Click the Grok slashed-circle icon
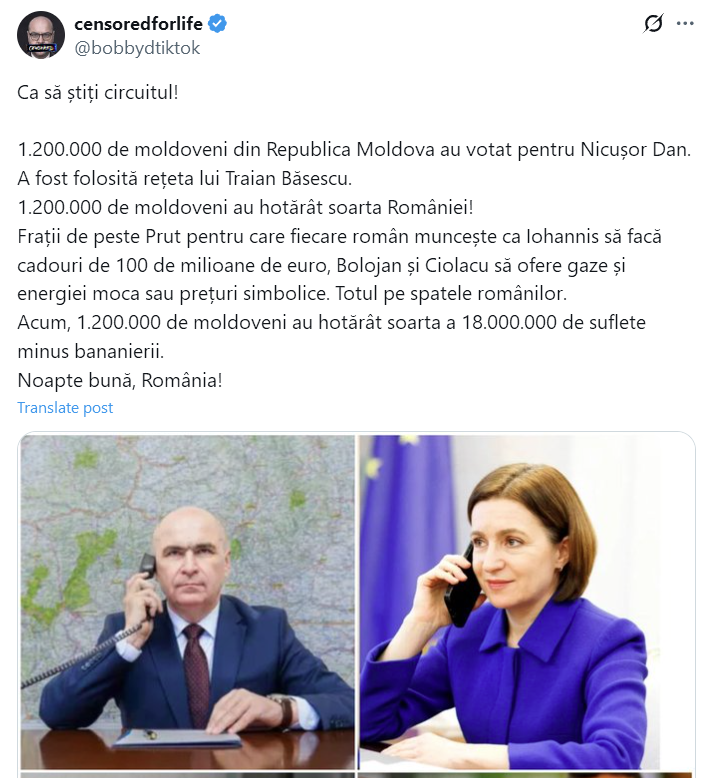This screenshot has height=778, width=709. 653,23
